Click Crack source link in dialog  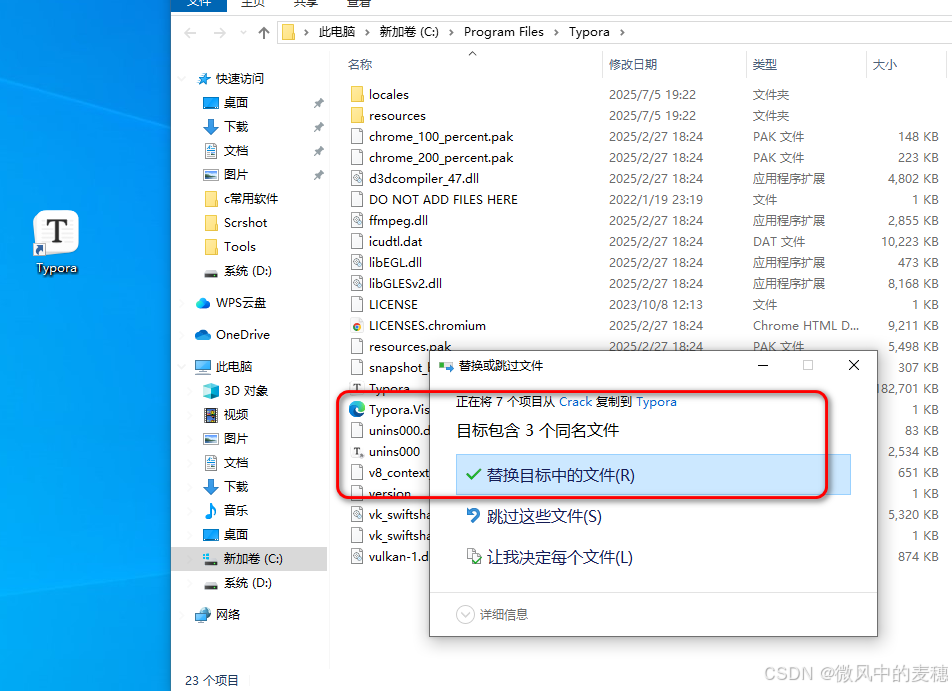575,402
